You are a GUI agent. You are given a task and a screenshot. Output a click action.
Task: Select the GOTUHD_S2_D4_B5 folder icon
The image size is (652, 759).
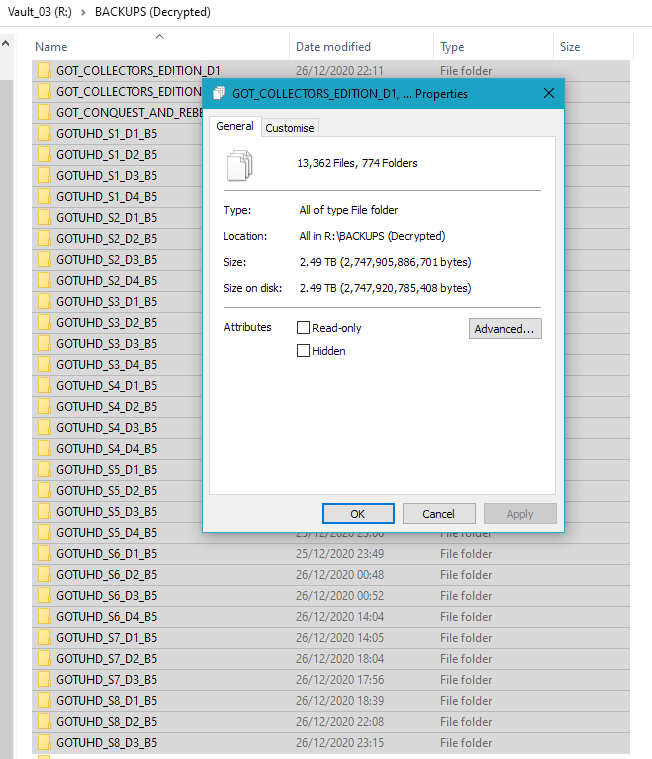pyautogui.click(x=44, y=280)
